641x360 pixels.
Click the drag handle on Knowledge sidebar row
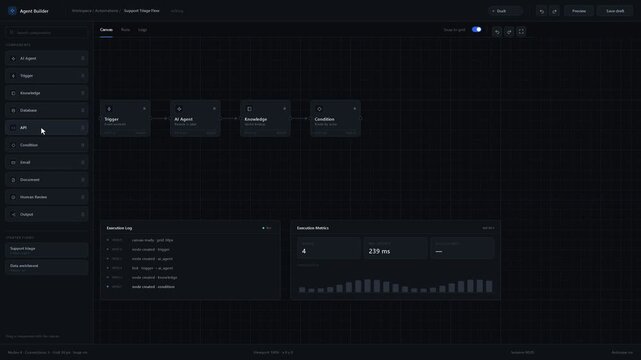[x=83, y=93]
